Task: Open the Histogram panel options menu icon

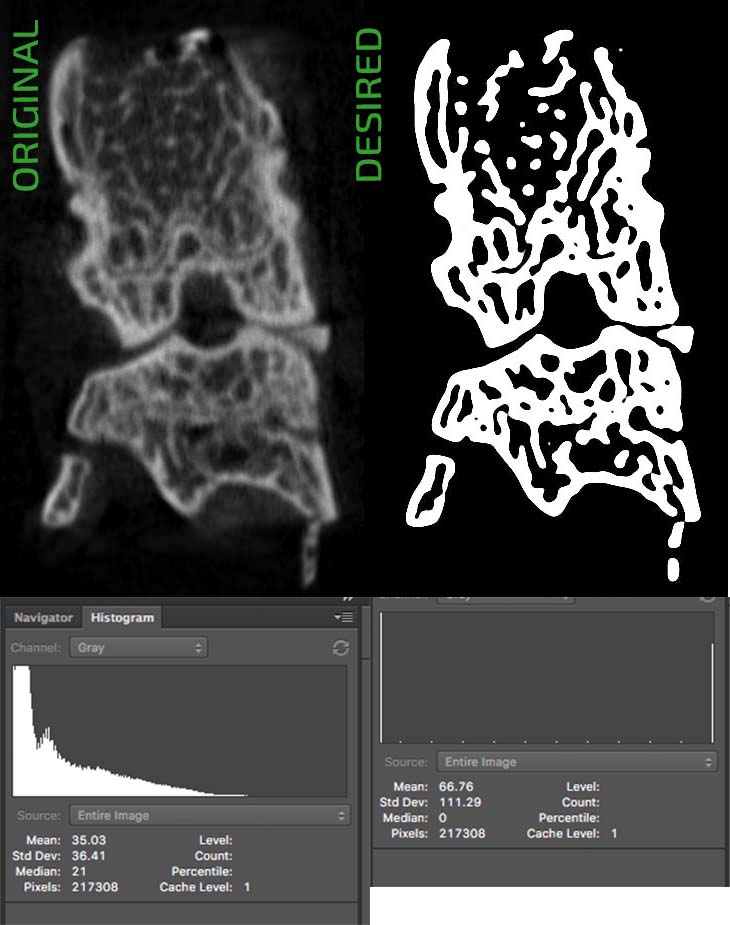Action: pos(343,618)
